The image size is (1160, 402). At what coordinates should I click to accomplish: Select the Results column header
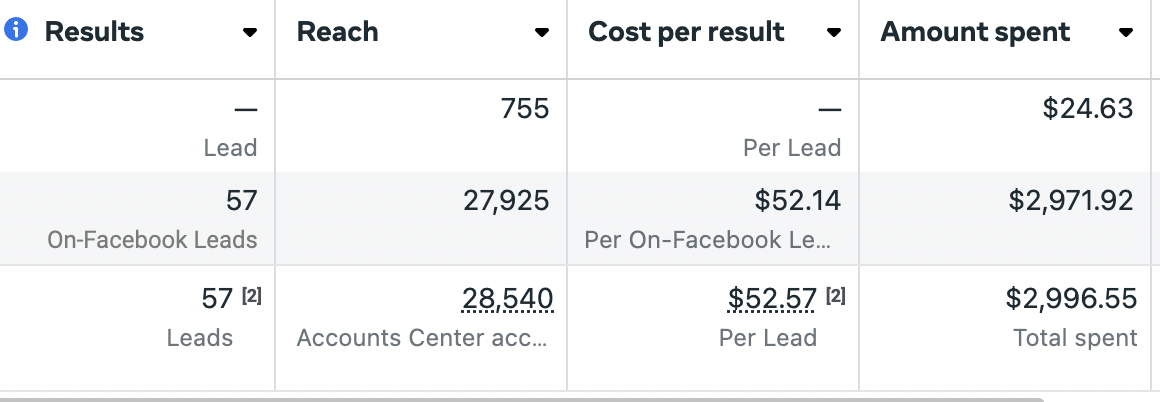coord(95,32)
